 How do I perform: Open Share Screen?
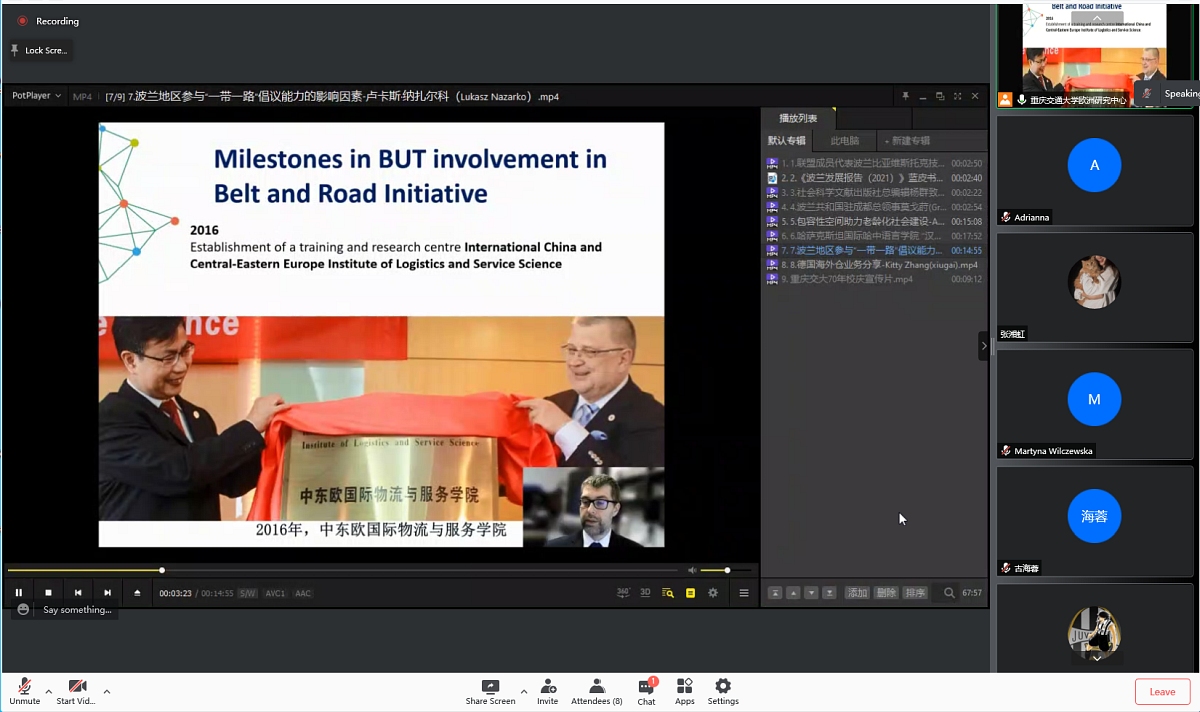(490, 691)
